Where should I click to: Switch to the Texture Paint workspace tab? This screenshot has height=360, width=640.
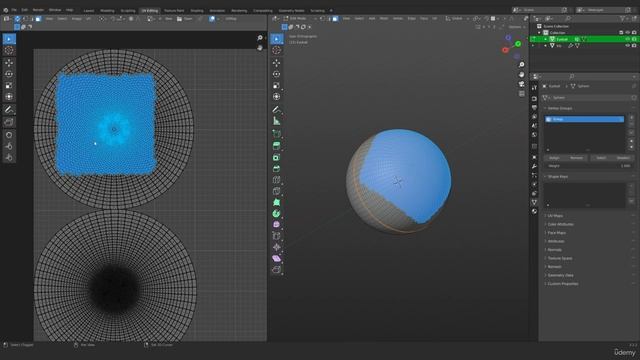(174, 11)
